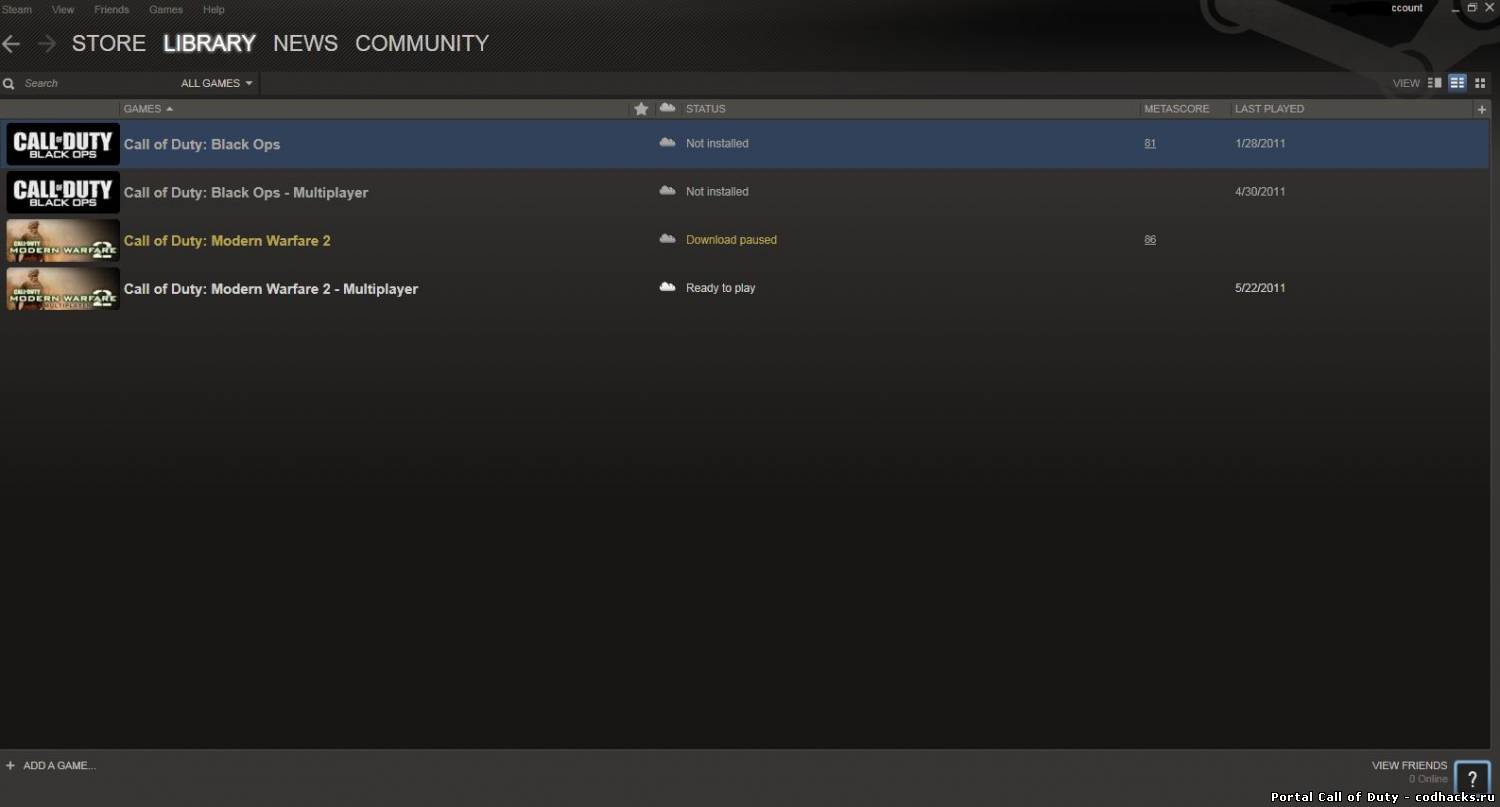The height and width of the screenshot is (807, 1500).
Task: Add a column with the plus icon
Action: pos(1482,109)
